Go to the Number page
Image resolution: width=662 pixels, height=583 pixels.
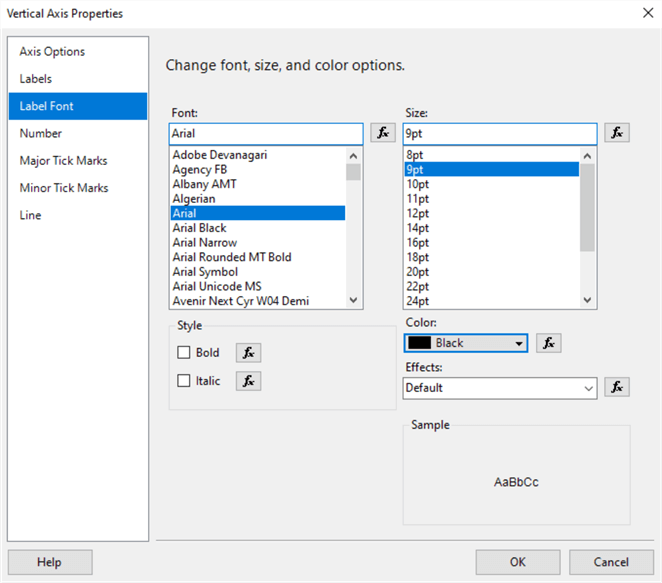pos(41,134)
